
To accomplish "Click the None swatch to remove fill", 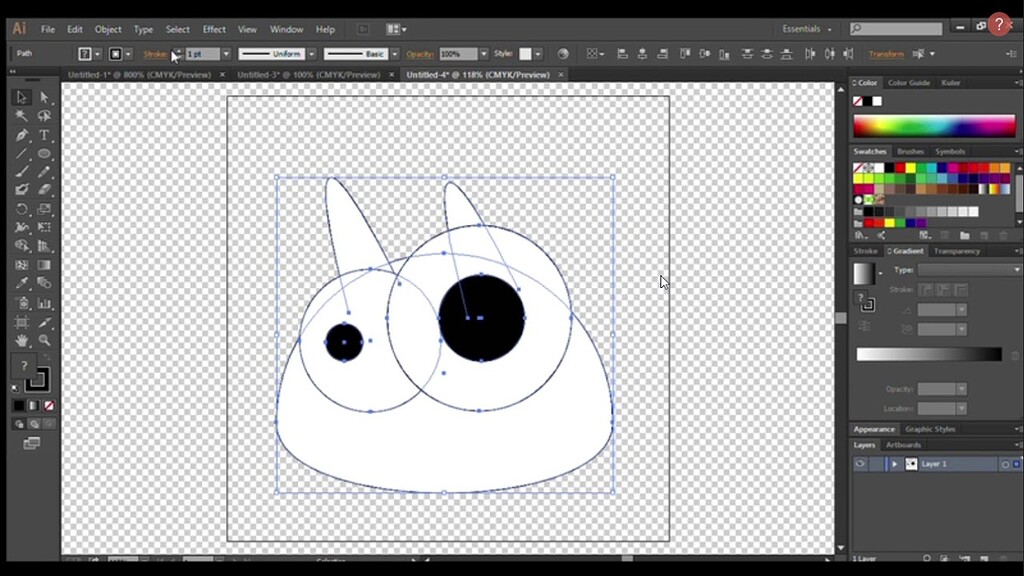I will 858,167.
